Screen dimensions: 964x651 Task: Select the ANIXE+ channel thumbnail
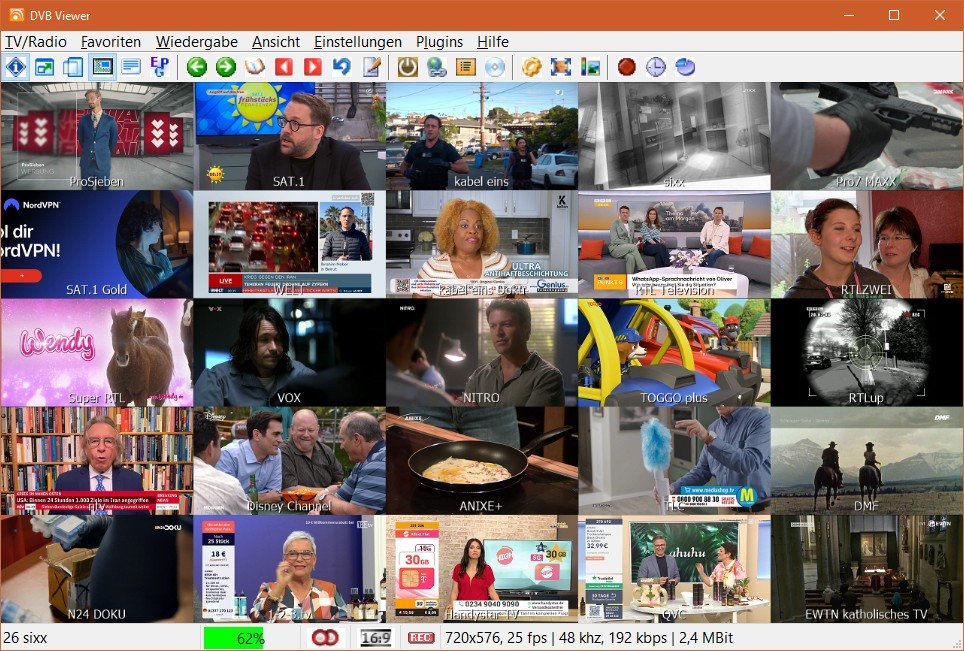coord(482,460)
